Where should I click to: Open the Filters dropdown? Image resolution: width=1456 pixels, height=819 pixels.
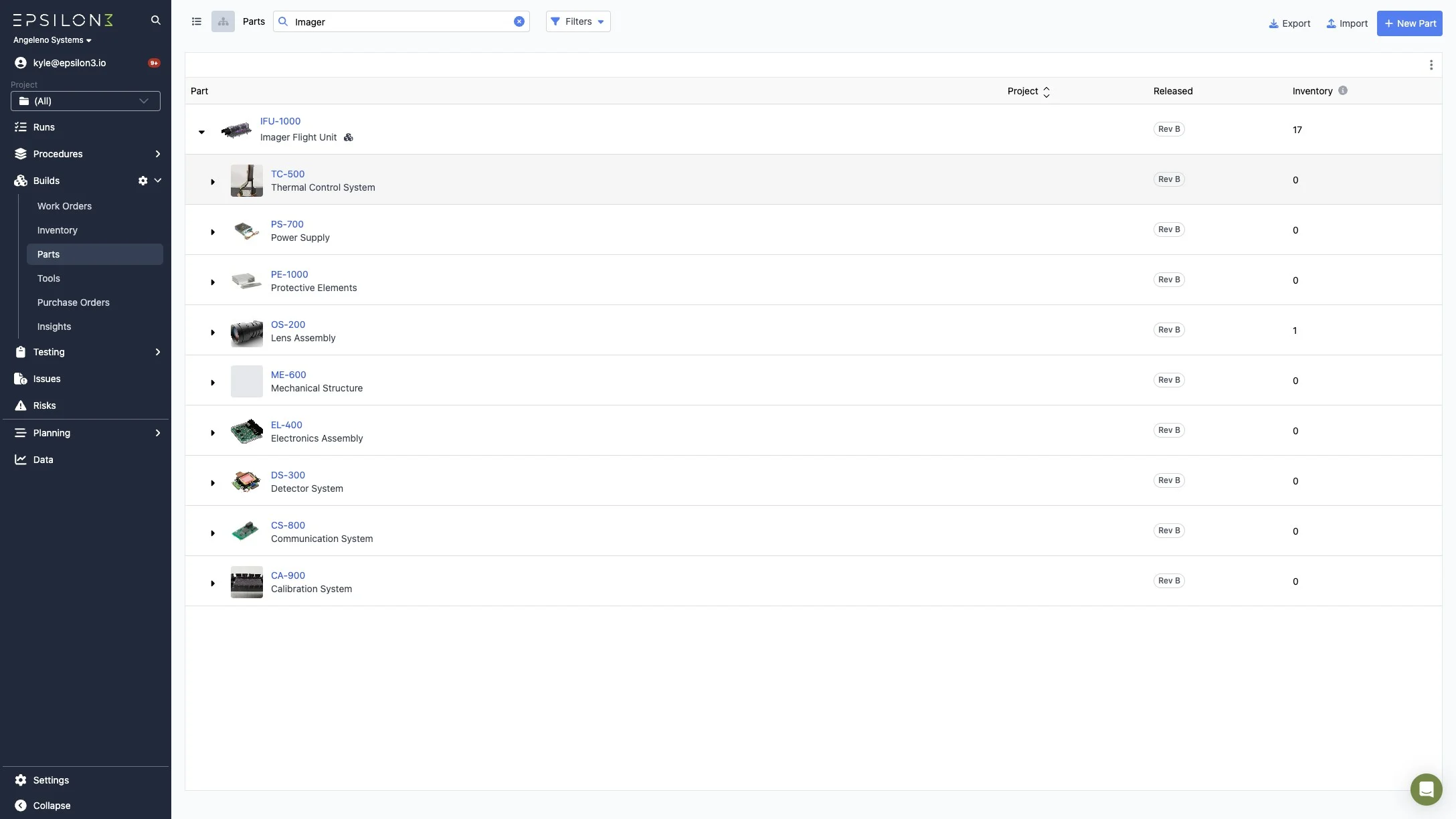578,21
